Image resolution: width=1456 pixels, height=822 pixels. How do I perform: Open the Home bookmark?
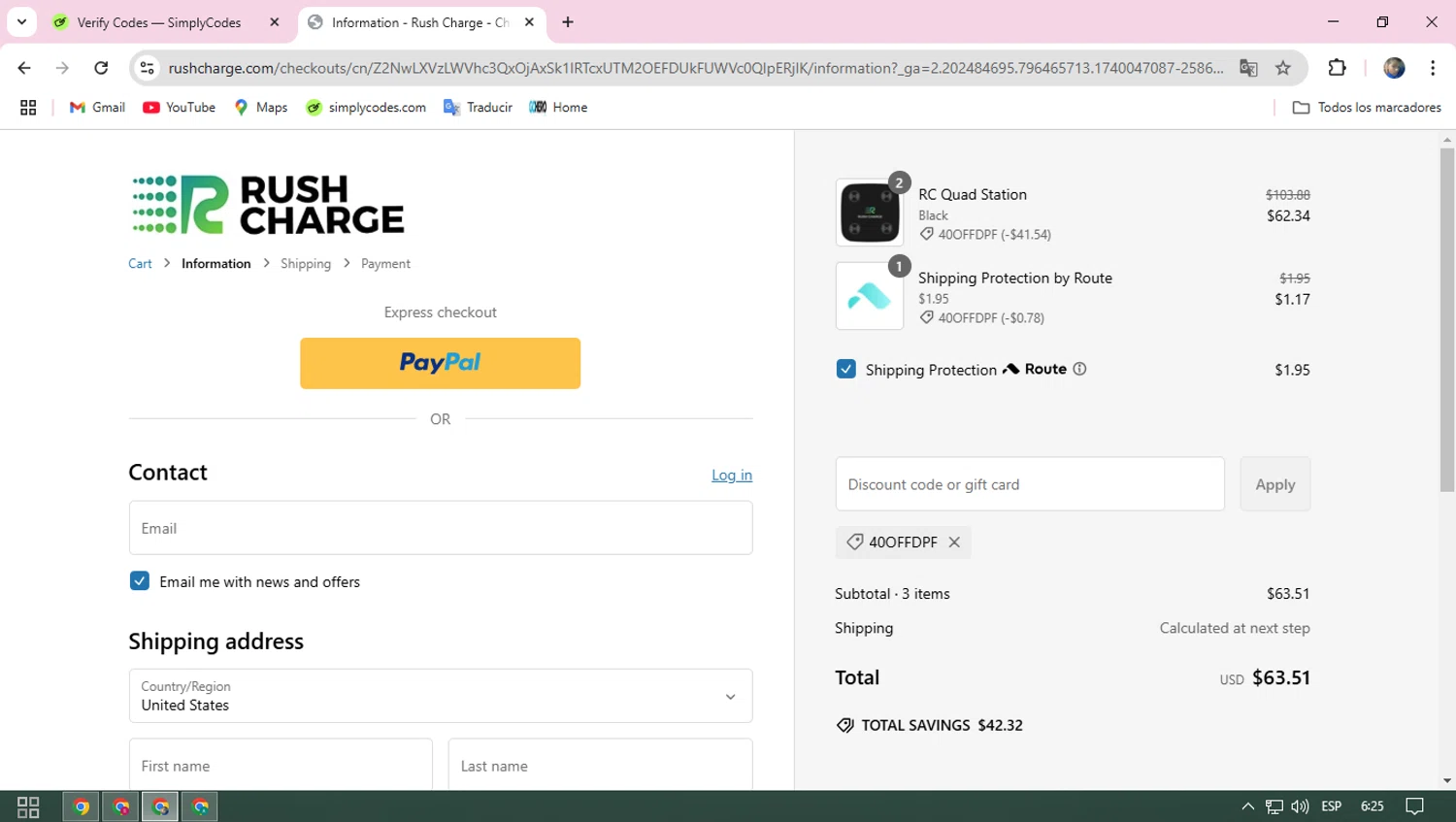coord(558,108)
